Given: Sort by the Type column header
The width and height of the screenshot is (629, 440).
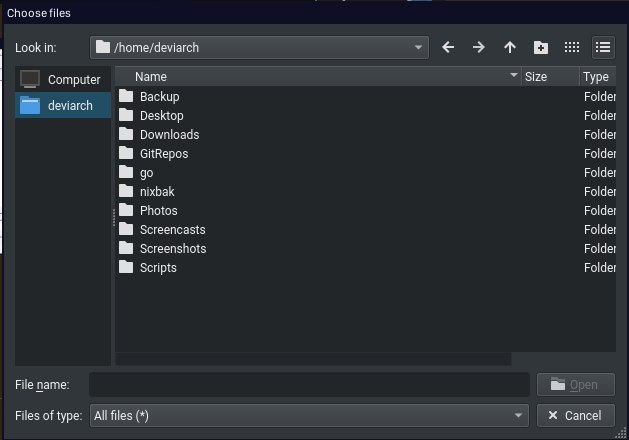Looking at the screenshot, I should [598, 77].
